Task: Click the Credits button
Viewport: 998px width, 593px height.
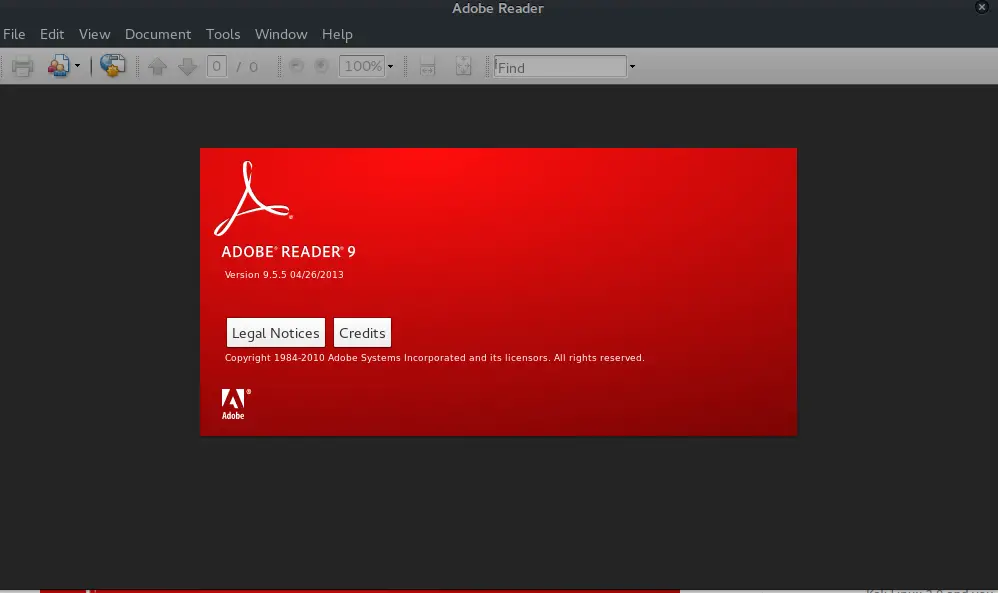Action: (x=362, y=333)
